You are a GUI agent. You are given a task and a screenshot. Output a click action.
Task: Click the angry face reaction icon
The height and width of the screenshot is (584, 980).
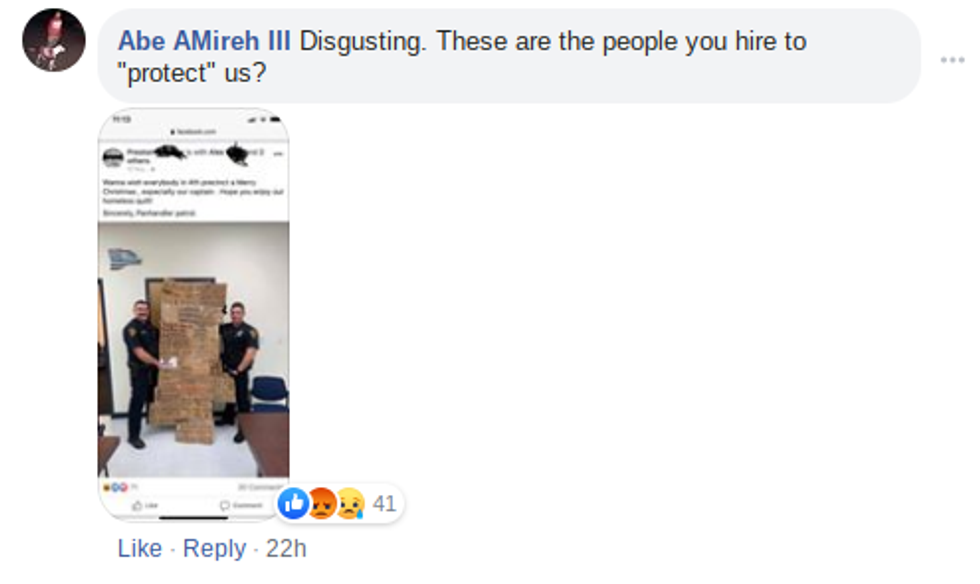point(322,503)
